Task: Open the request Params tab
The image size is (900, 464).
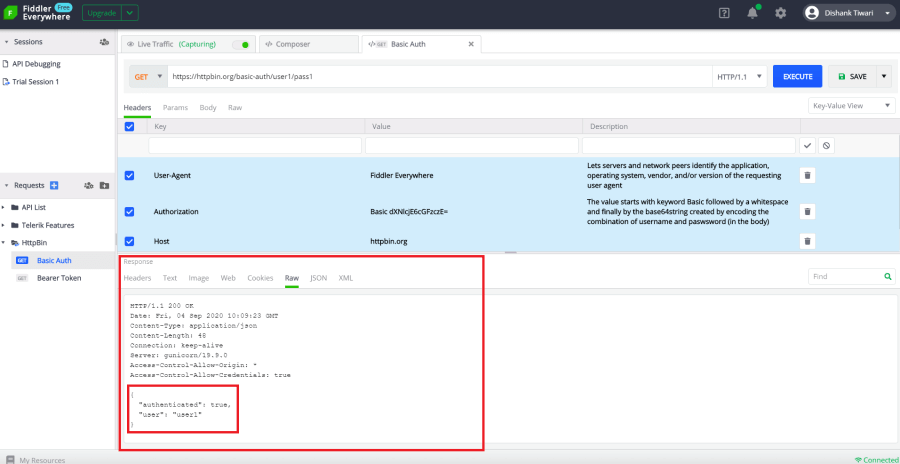Action: (x=175, y=107)
